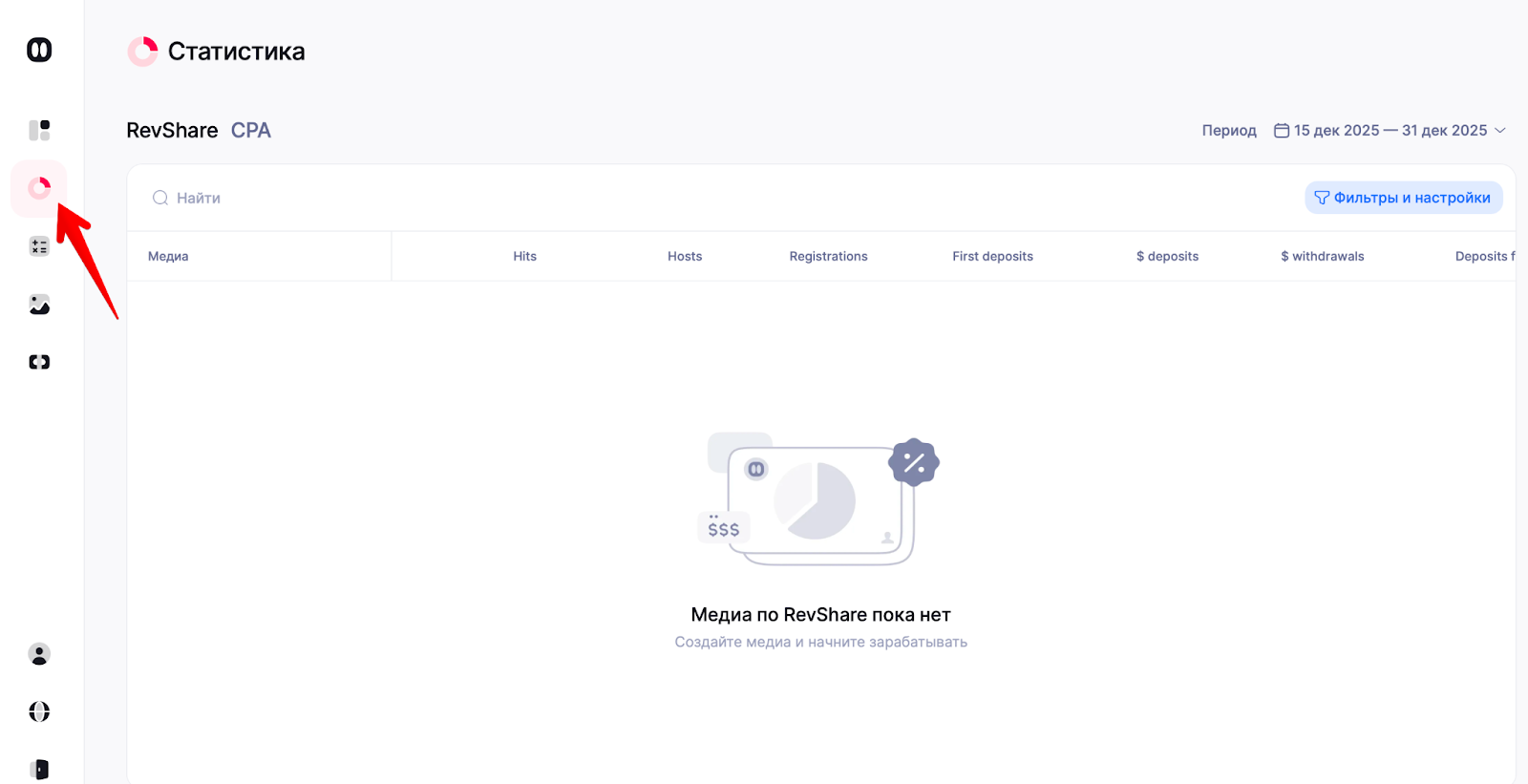Click the Медиа column header

click(168, 256)
